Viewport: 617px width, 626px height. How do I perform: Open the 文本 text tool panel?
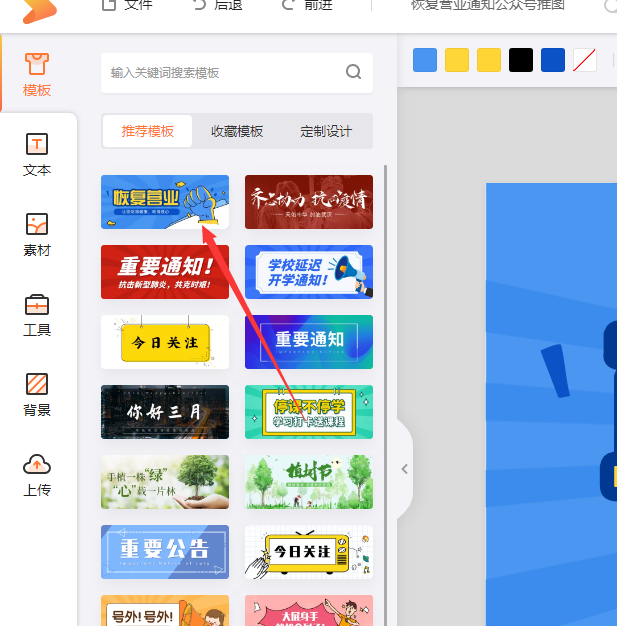point(37,155)
